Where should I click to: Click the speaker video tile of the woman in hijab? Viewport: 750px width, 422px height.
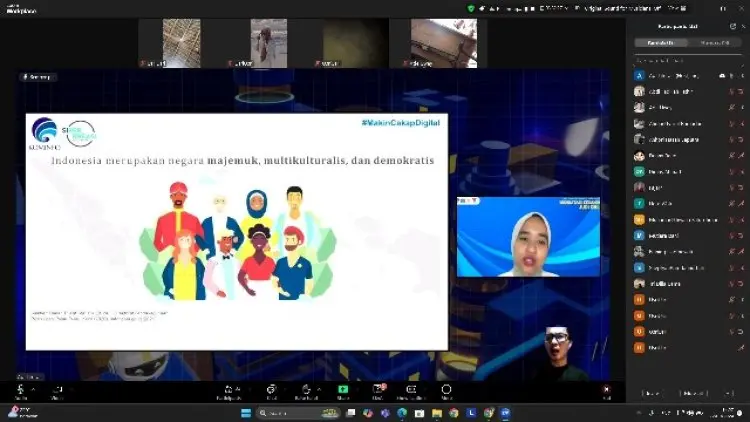(529, 237)
